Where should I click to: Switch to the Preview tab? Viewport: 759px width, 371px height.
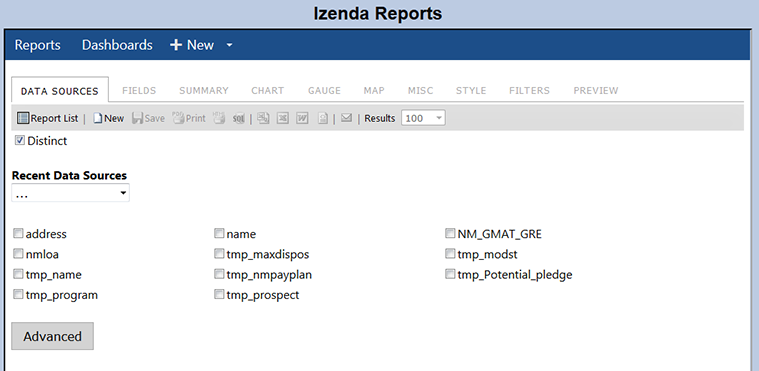coord(596,91)
